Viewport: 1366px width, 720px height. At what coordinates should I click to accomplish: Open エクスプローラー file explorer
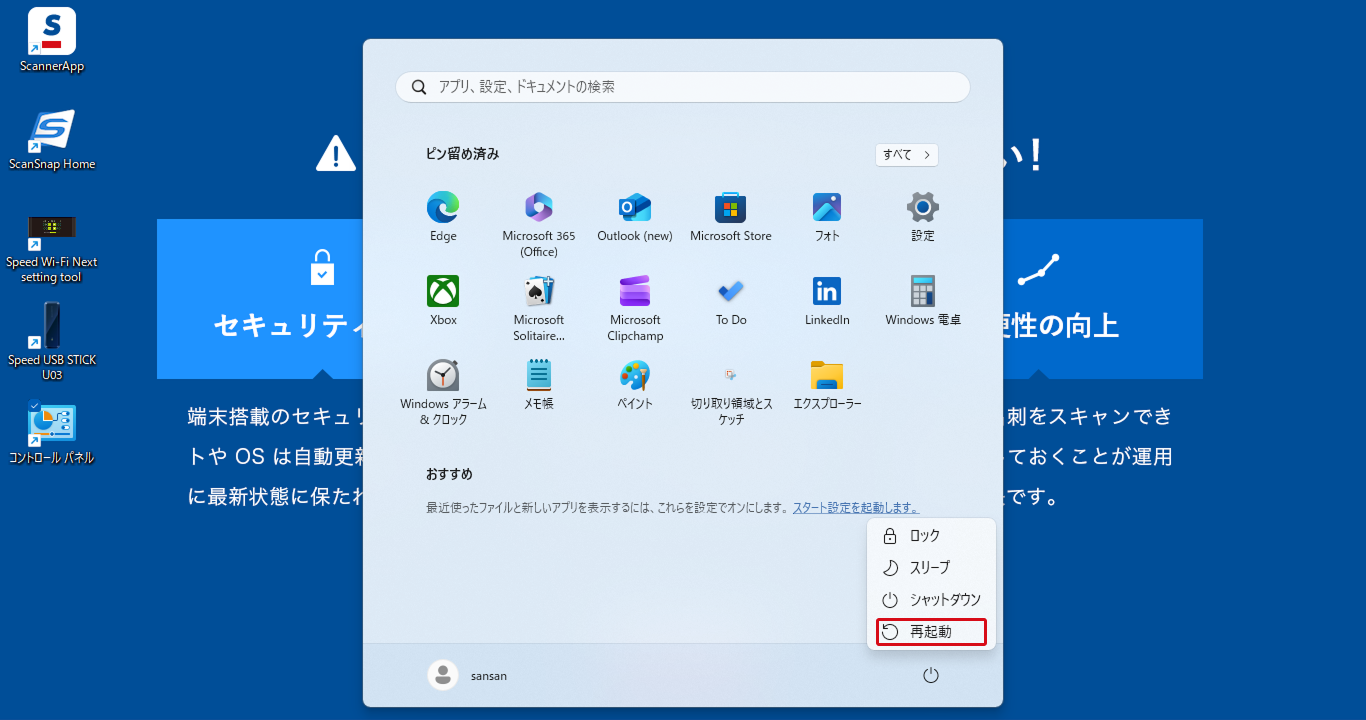(827, 385)
